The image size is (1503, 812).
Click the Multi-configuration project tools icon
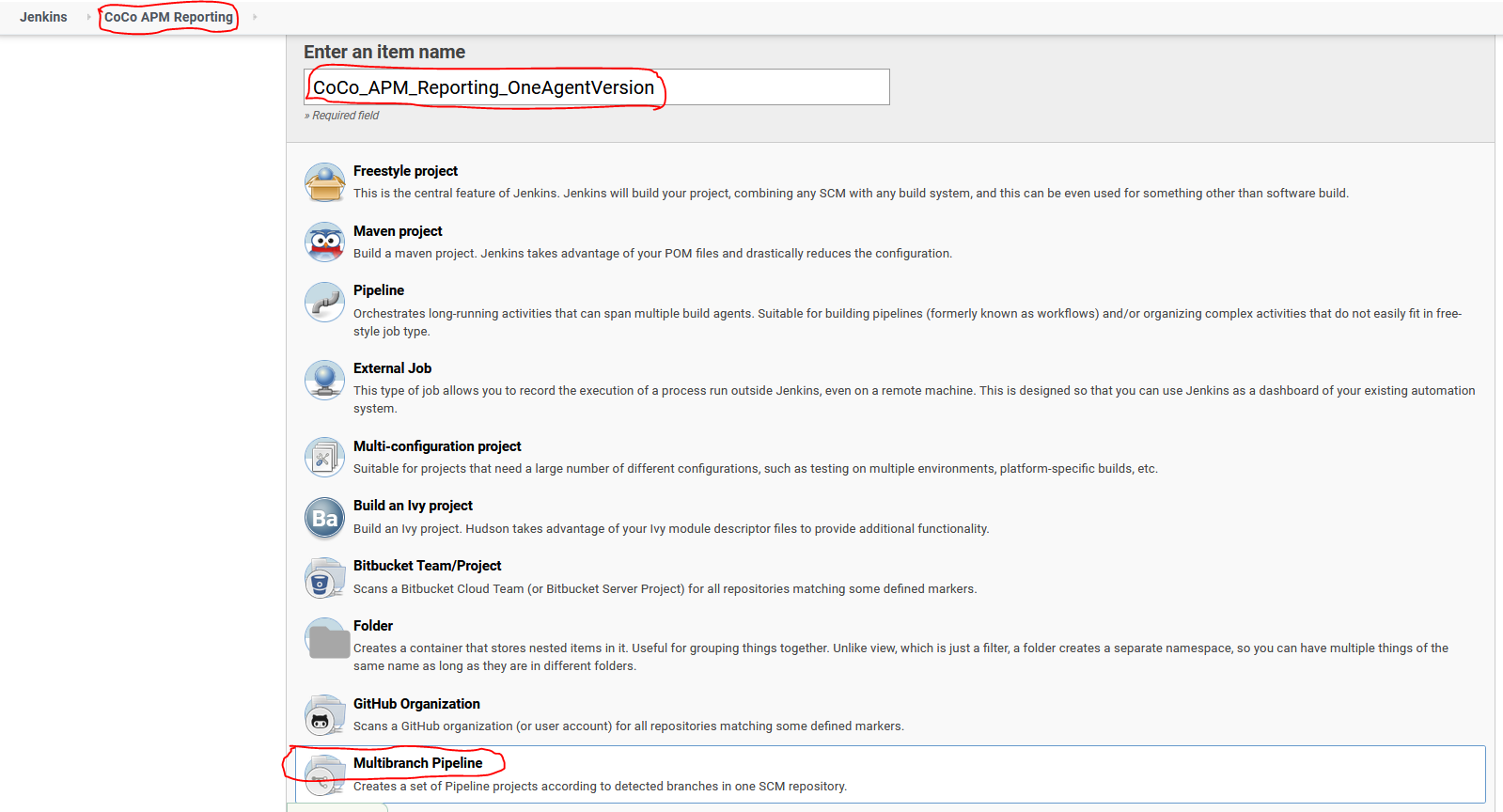pos(325,458)
